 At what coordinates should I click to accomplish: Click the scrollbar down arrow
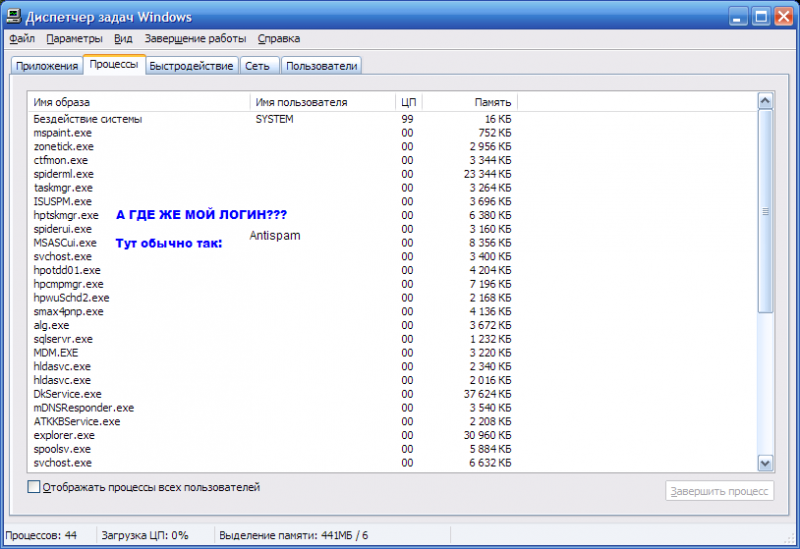[765, 463]
